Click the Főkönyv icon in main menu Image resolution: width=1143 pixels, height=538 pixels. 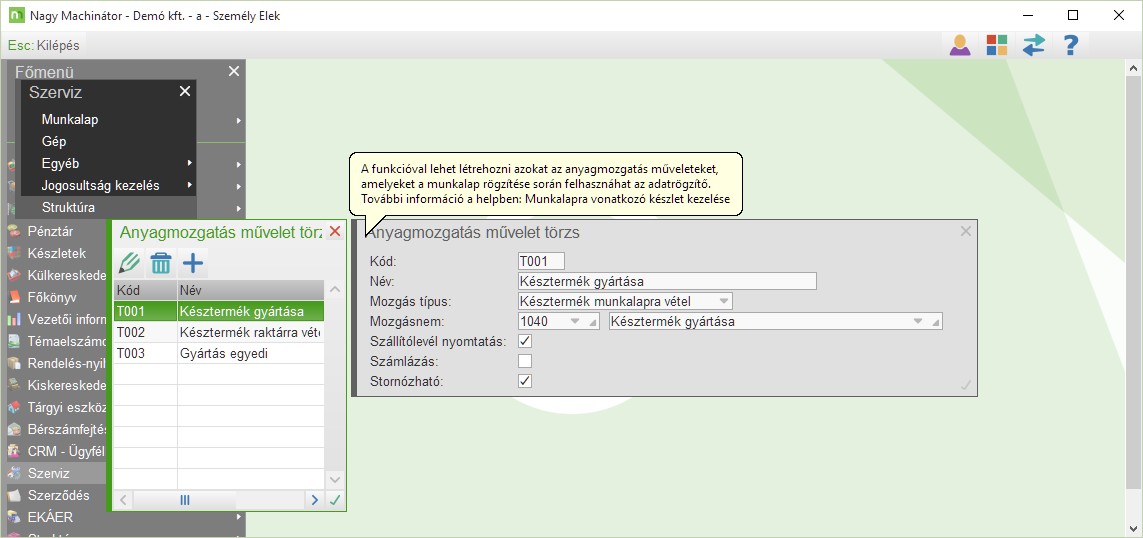[13, 297]
